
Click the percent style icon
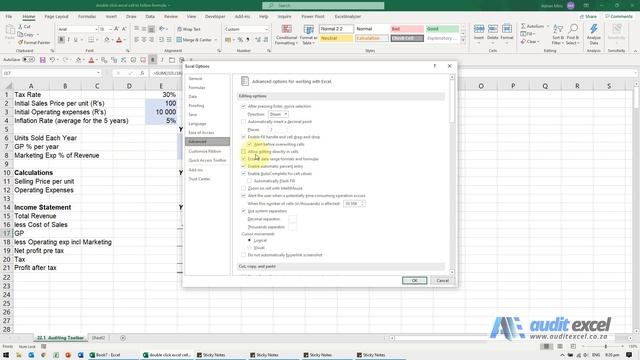click(x=240, y=40)
